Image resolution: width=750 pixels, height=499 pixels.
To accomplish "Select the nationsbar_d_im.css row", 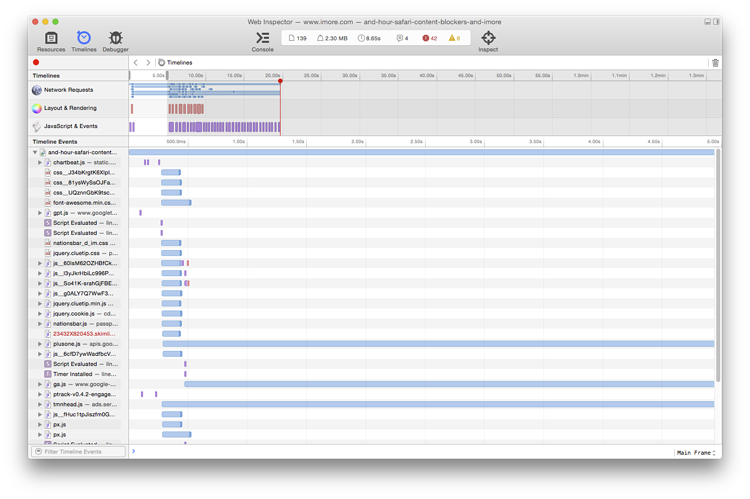I will (78, 243).
